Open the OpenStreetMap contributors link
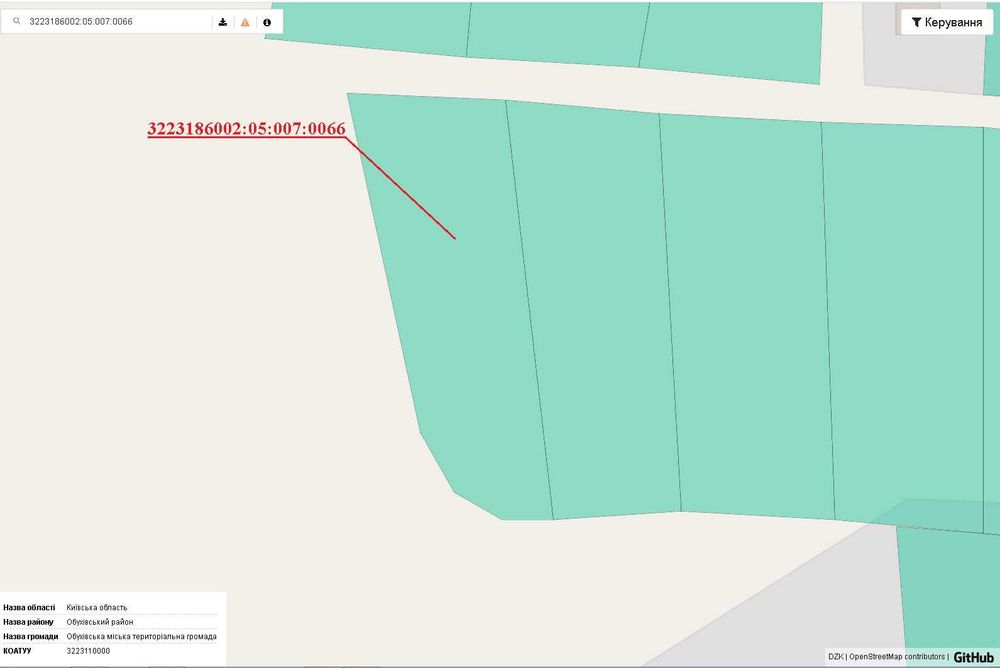The width and height of the screenshot is (1000, 668). click(x=897, y=657)
